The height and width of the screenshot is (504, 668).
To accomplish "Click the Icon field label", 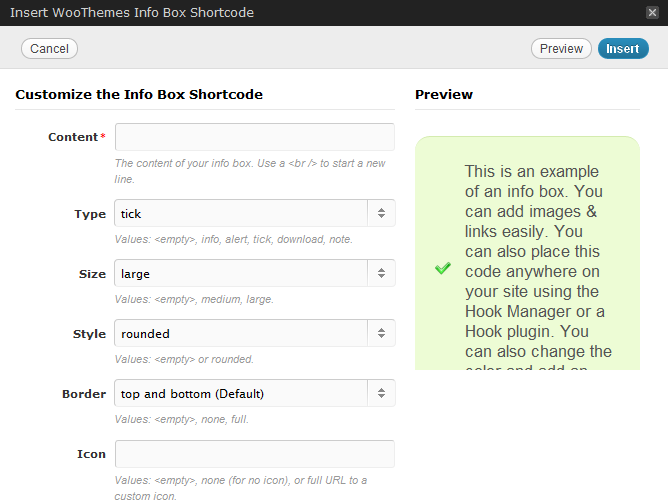I will click(x=91, y=454).
